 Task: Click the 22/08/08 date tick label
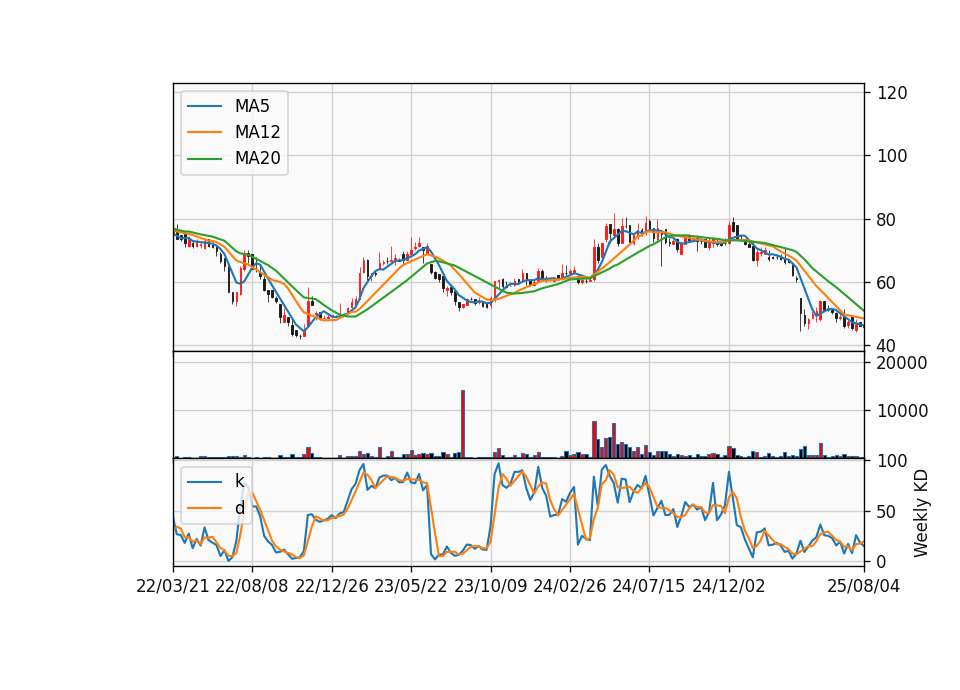(252, 586)
